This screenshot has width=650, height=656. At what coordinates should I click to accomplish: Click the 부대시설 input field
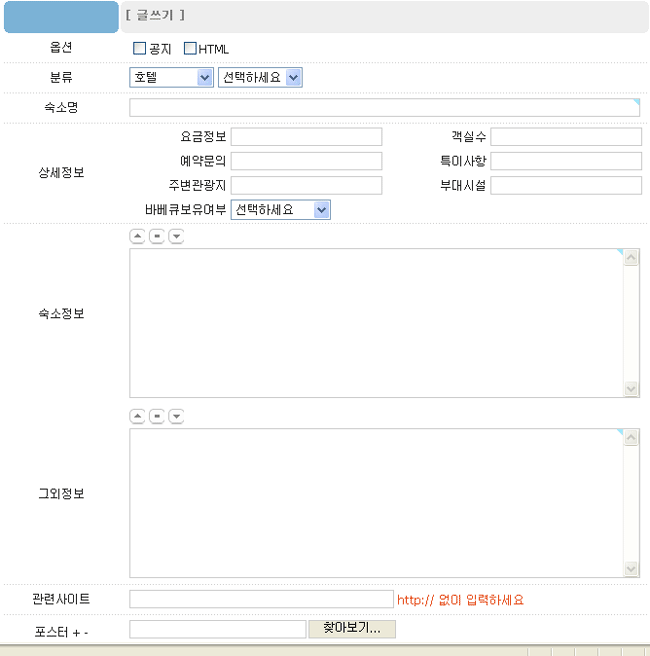(566, 185)
